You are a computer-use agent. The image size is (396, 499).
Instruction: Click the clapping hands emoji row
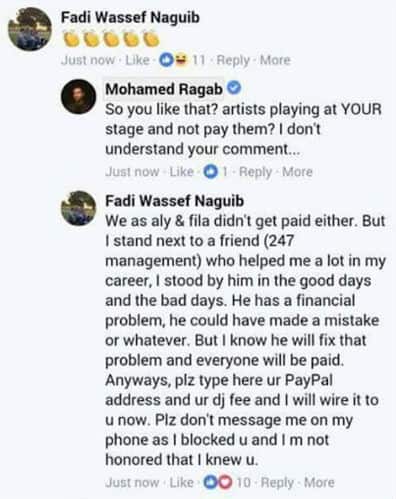tap(111, 38)
